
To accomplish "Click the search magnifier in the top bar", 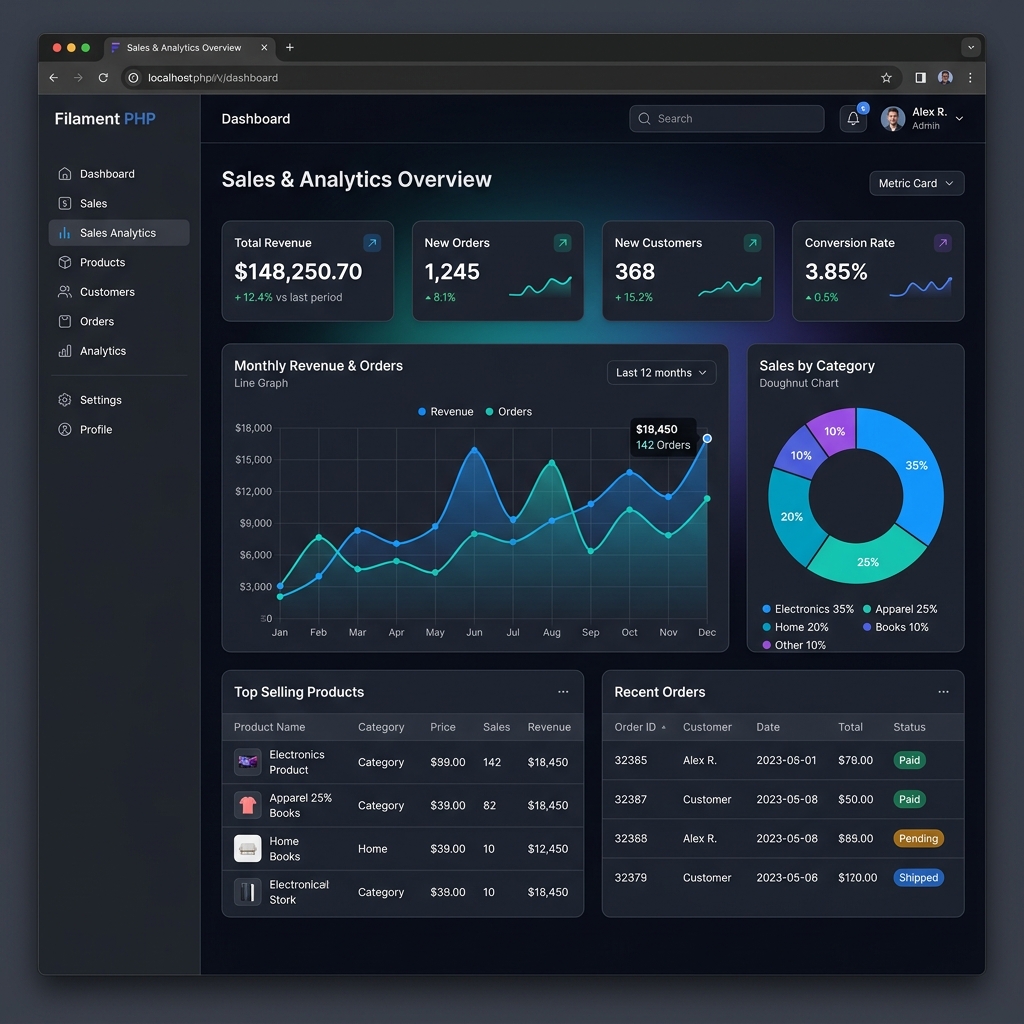I will tap(645, 118).
